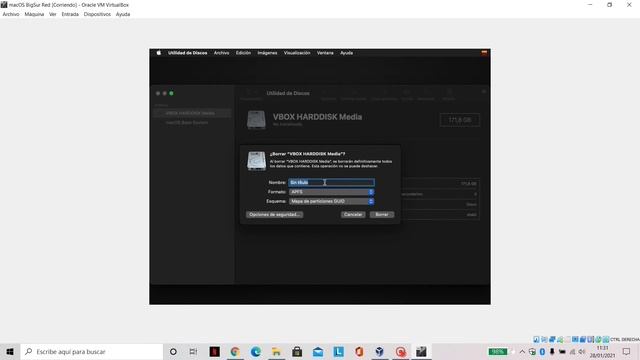Open the Apple menu in the macOS guest
The height and width of the screenshot is (360, 640).
click(158, 53)
